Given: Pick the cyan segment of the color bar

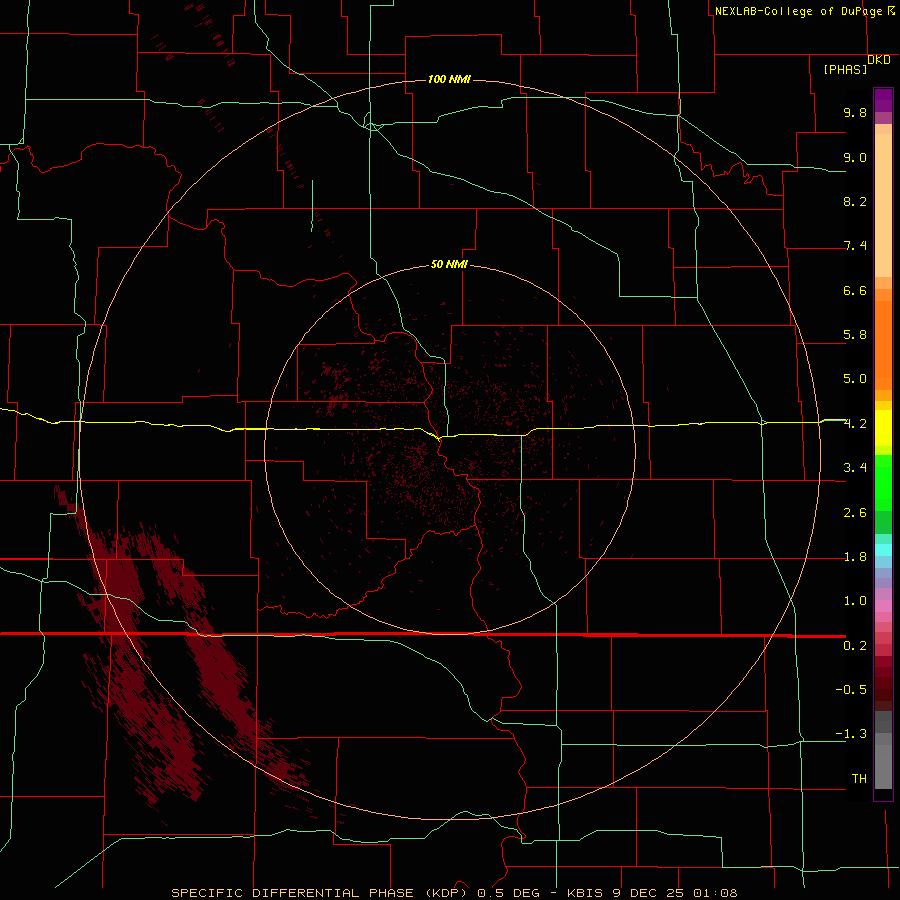Looking at the screenshot, I should pos(883,550).
